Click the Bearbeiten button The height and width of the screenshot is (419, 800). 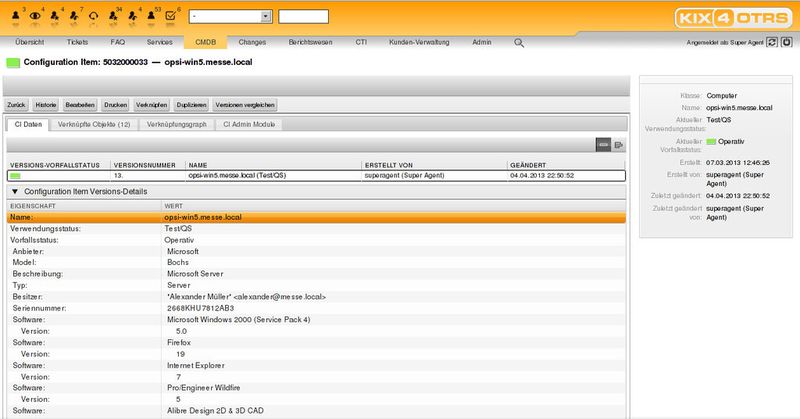(80, 105)
